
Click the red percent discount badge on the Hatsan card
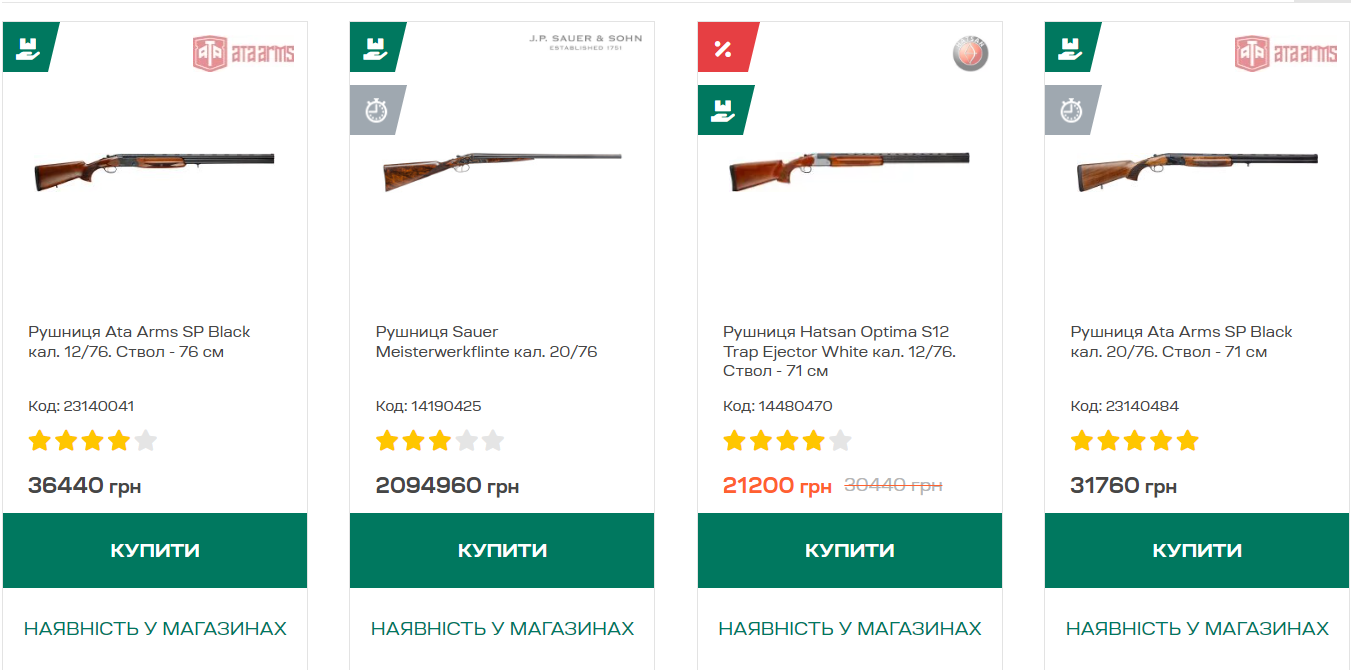[x=725, y=47]
